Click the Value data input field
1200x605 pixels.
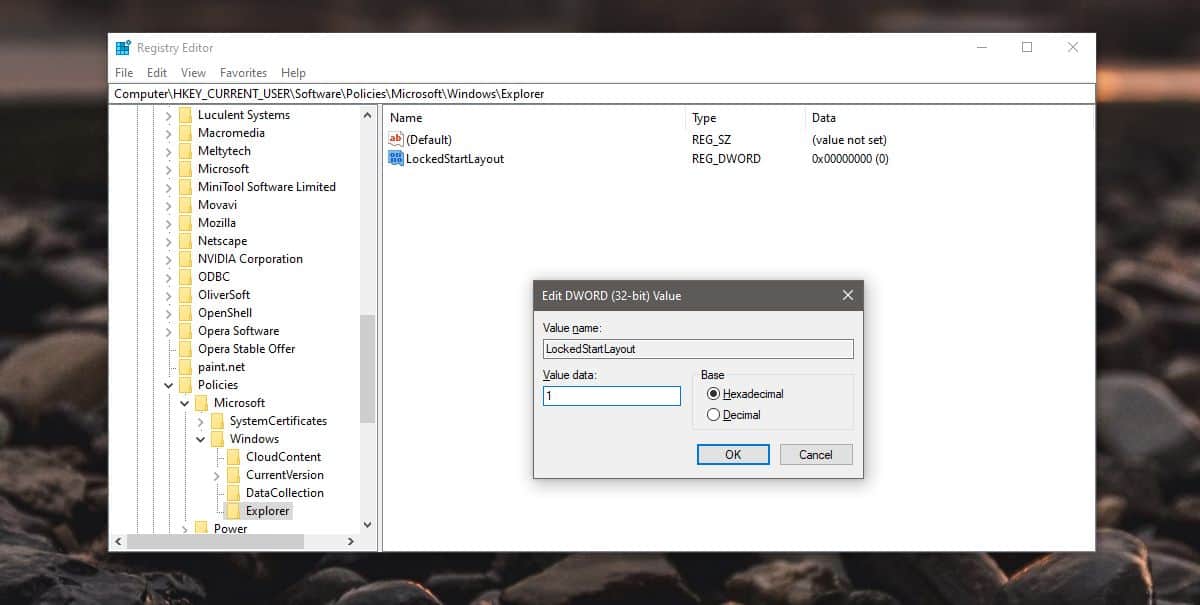(612, 396)
